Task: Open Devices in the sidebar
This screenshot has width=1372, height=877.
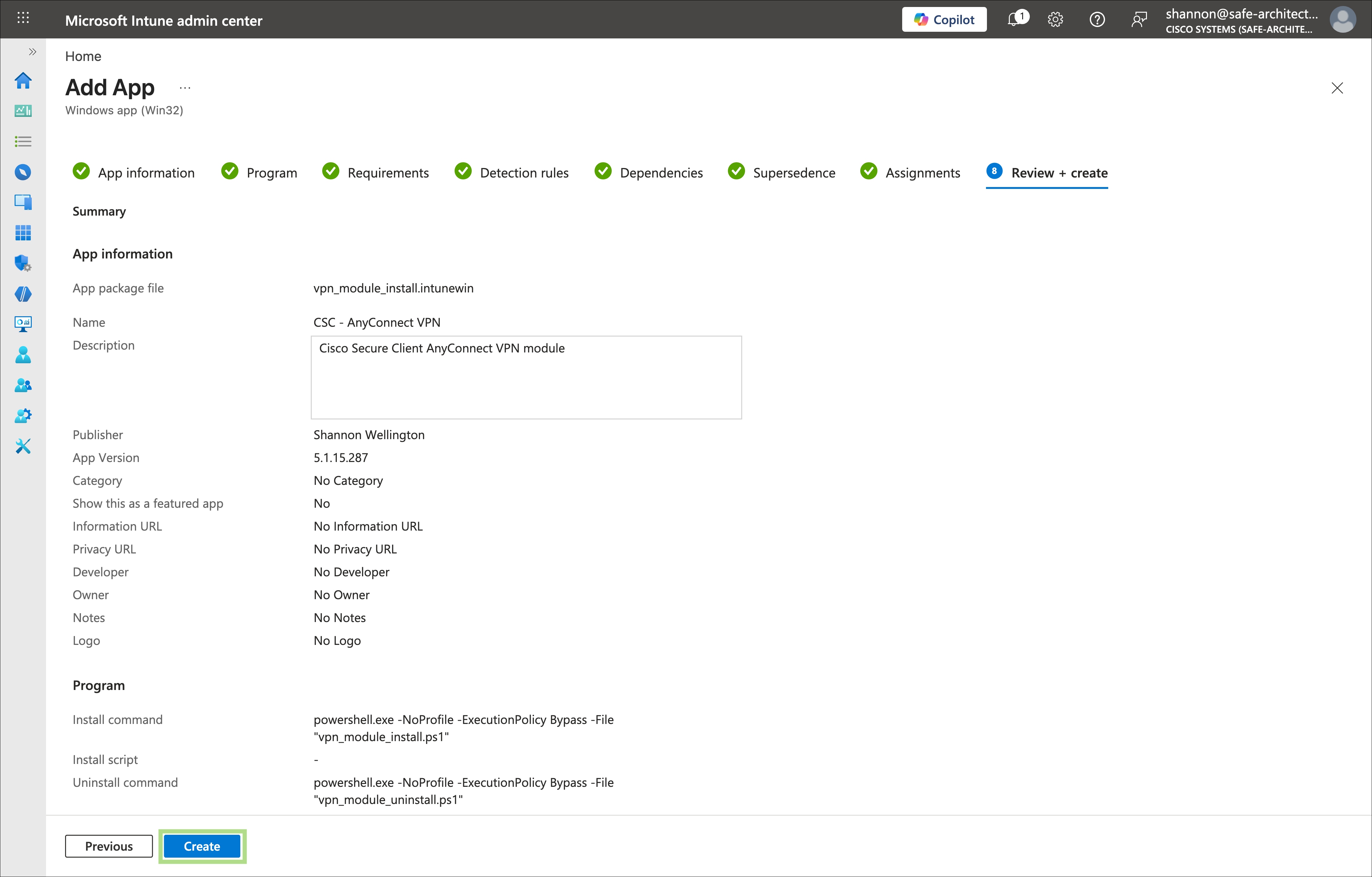Action: click(23, 202)
